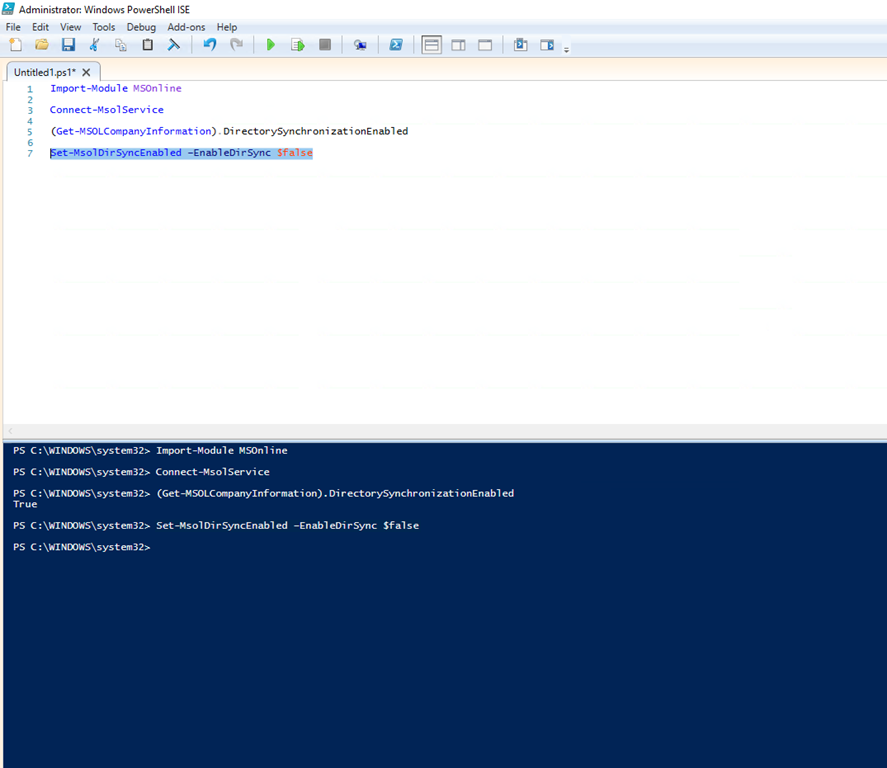Click the New script icon
The width and height of the screenshot is (887, 768).
point(15,45)
